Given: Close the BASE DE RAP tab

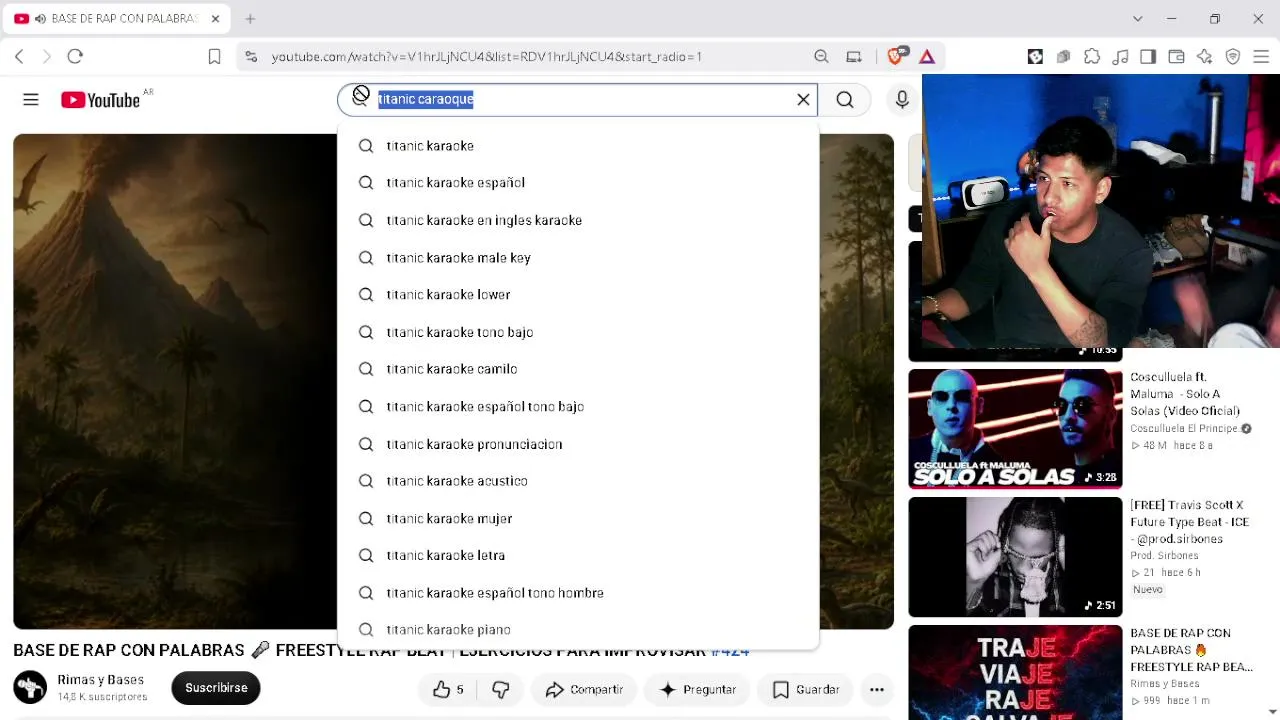Looking at the screenshot, I should (215, 19).
